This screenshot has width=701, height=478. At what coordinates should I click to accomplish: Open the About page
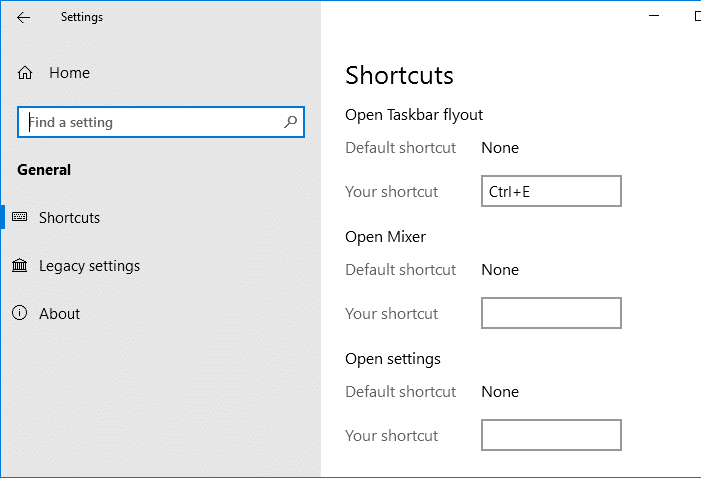[59, 313]
